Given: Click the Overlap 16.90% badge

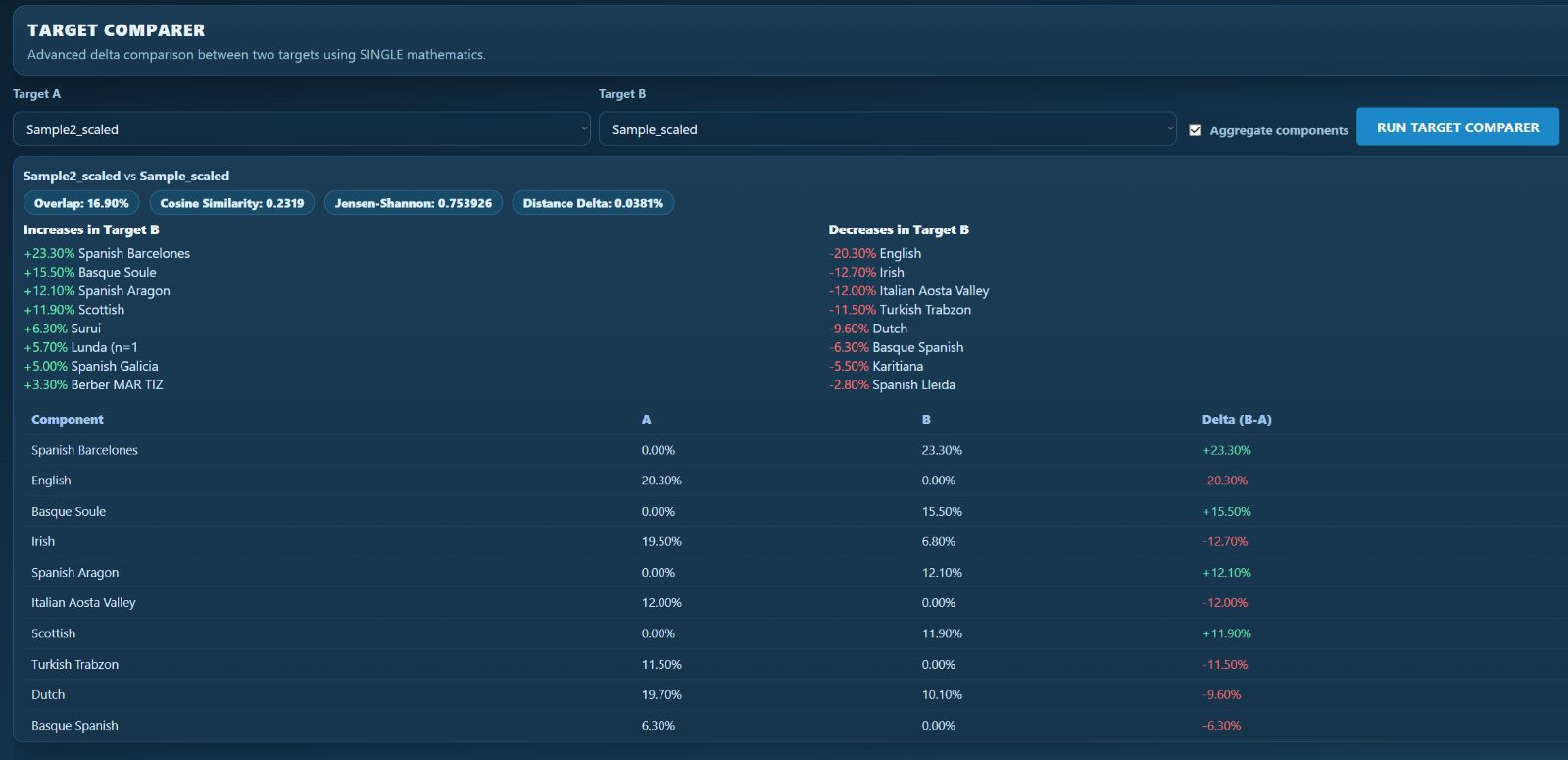Looking at the screenshot, I should tap(81, 203).
